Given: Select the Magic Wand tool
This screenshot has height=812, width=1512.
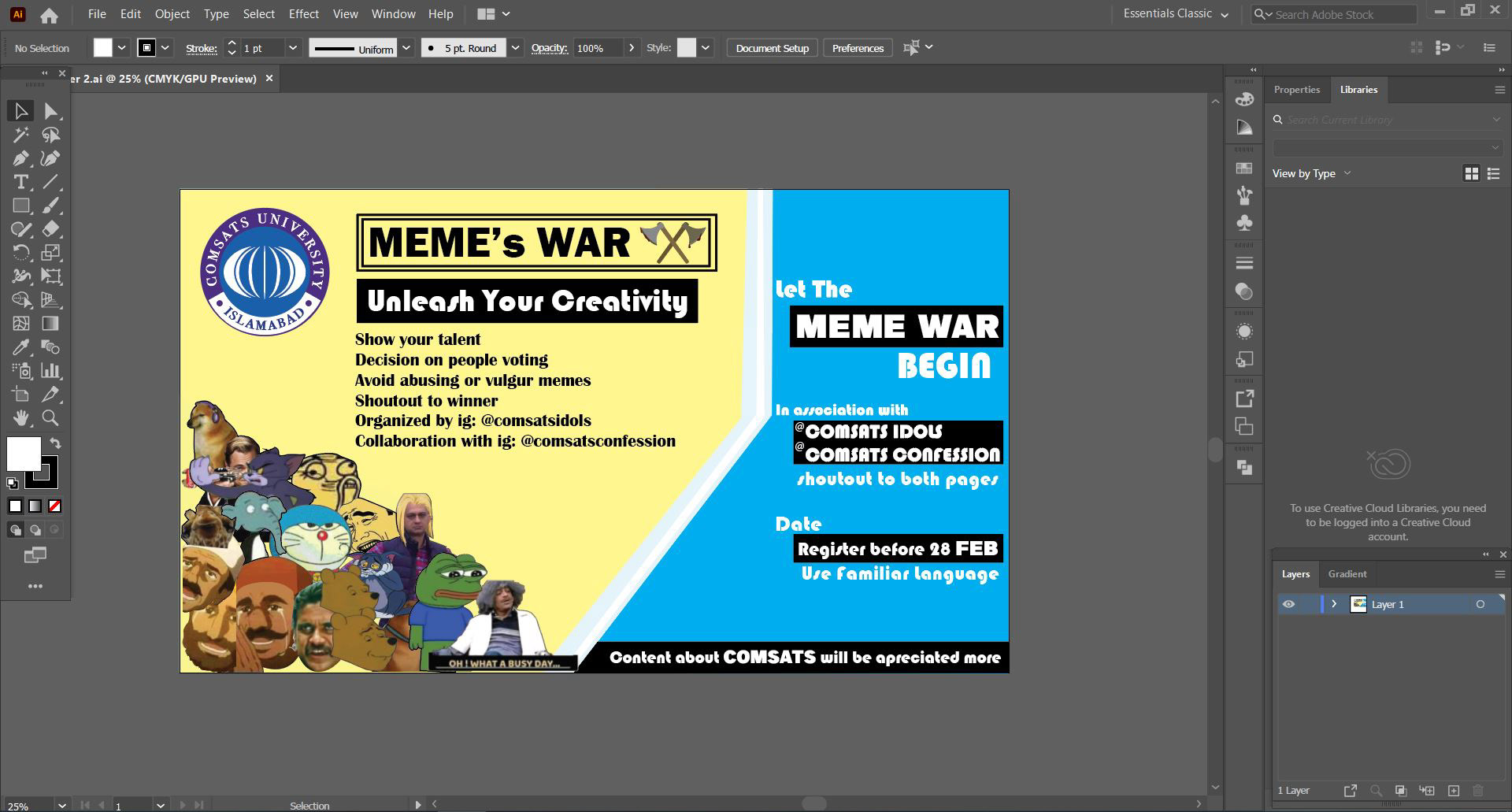Looking at the screenshot, I should click(21, 135).
